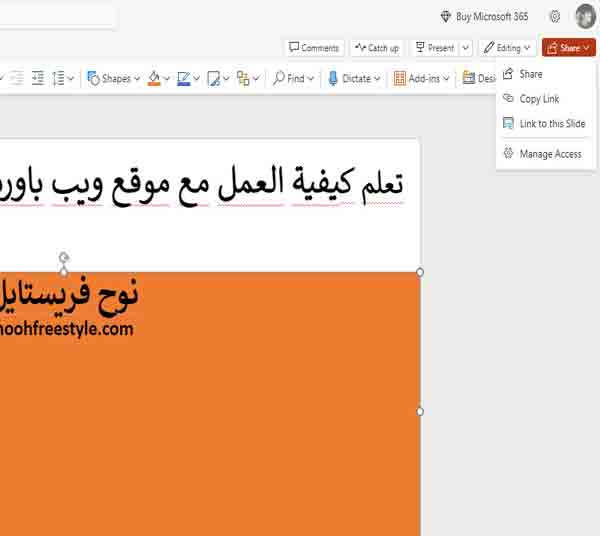Open the Shapes gallery
This screenshot has width=600, height=536.
point(109,78)
